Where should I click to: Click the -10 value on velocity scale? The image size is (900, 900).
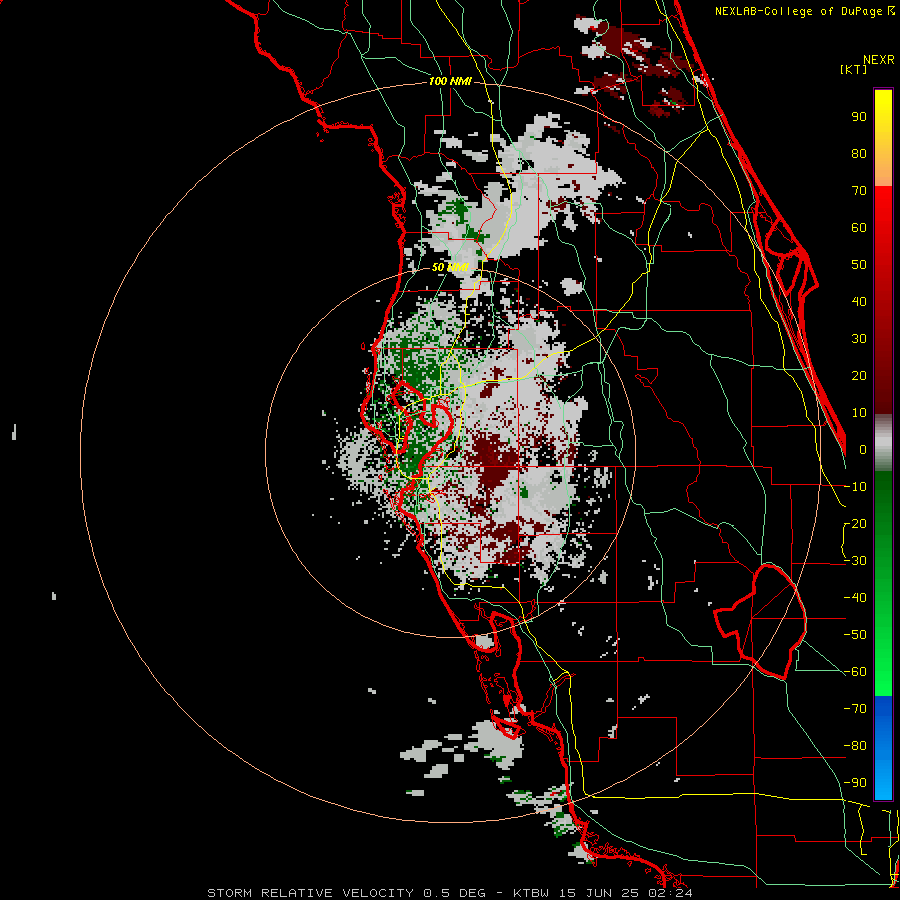(855, 487)
